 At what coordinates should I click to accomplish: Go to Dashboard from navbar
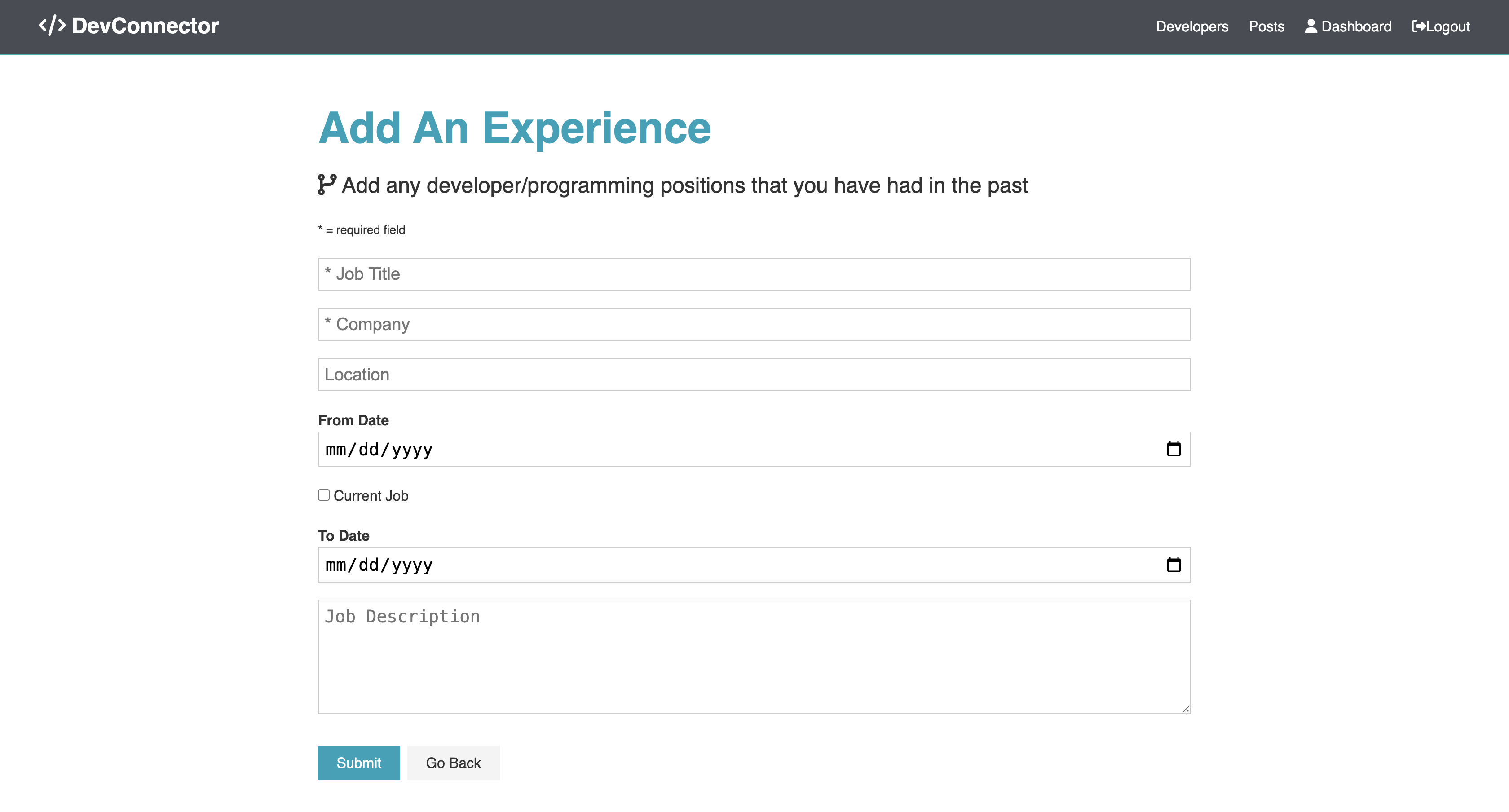pyautogui.click(x=1355, y=26)
